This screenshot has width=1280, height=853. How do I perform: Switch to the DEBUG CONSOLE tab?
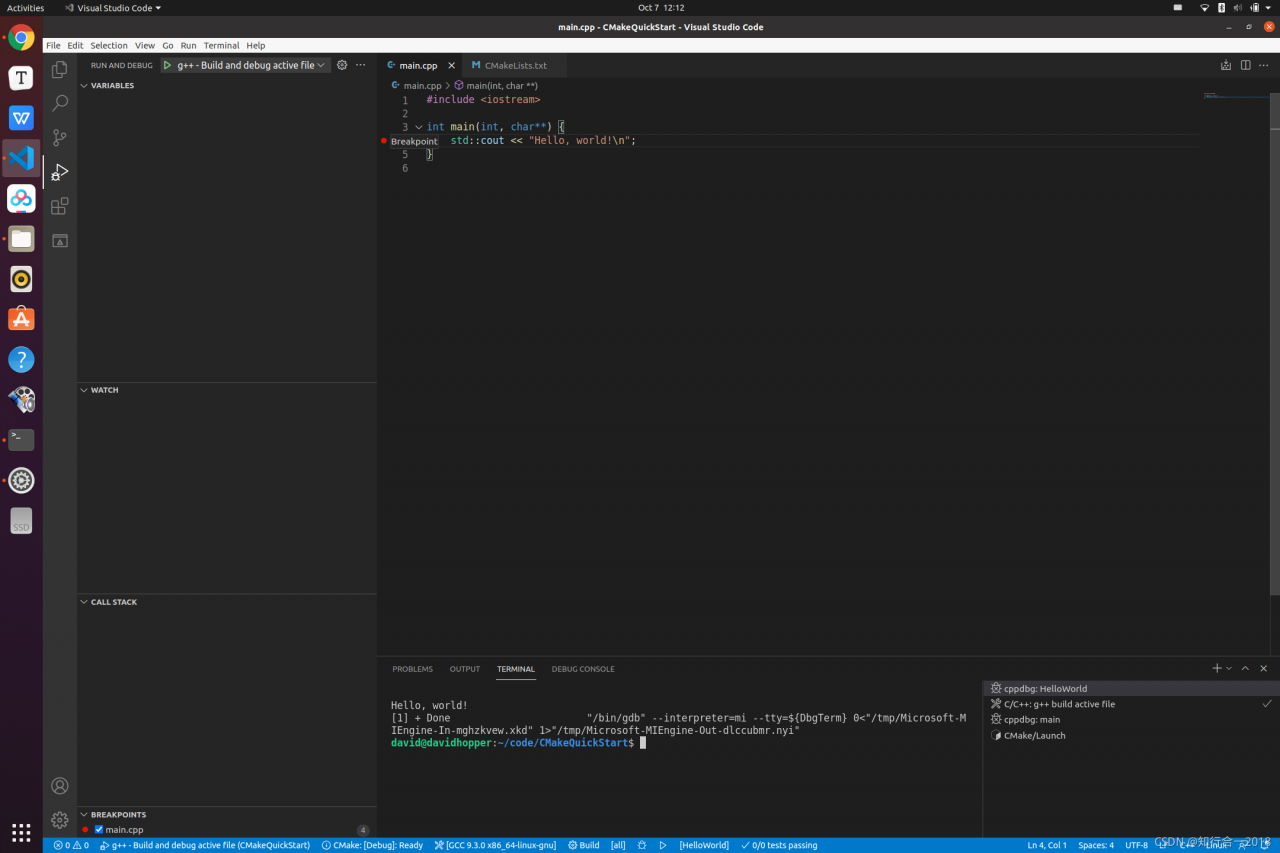[583, 669]
